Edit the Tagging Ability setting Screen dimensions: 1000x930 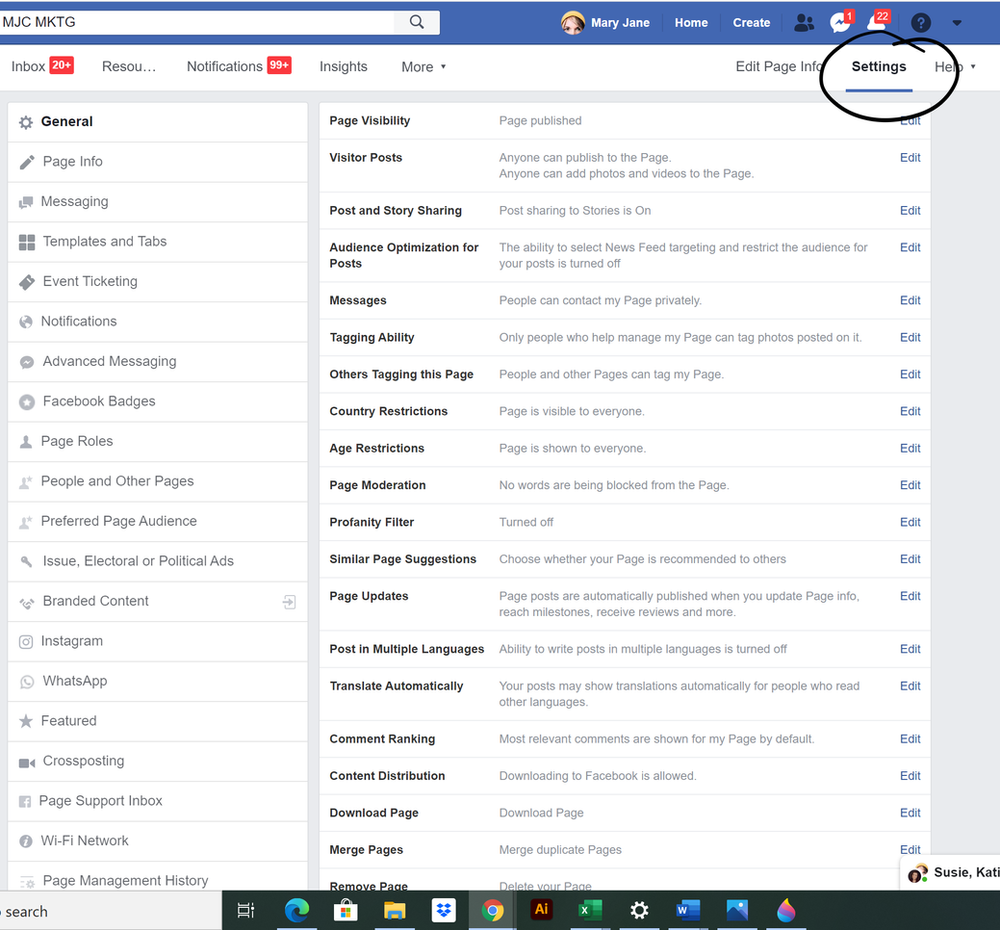tap(909, 337)
